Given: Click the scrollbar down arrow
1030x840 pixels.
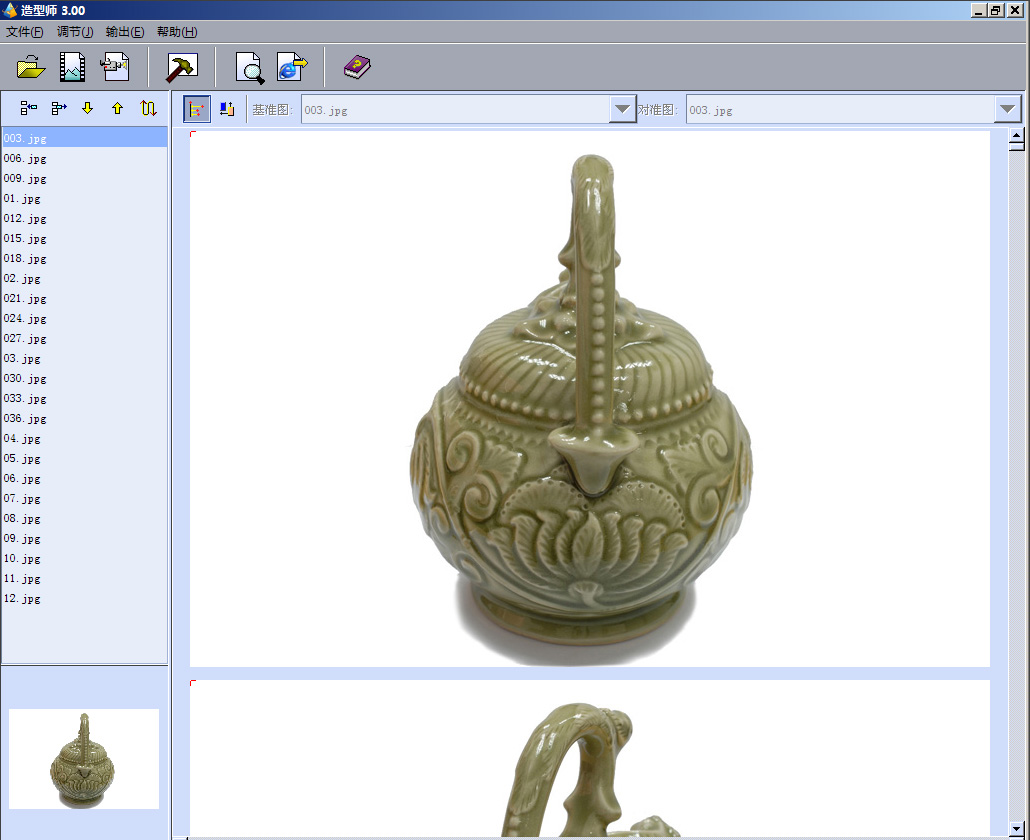Looking at the screenshot, I should point(1016,829).
